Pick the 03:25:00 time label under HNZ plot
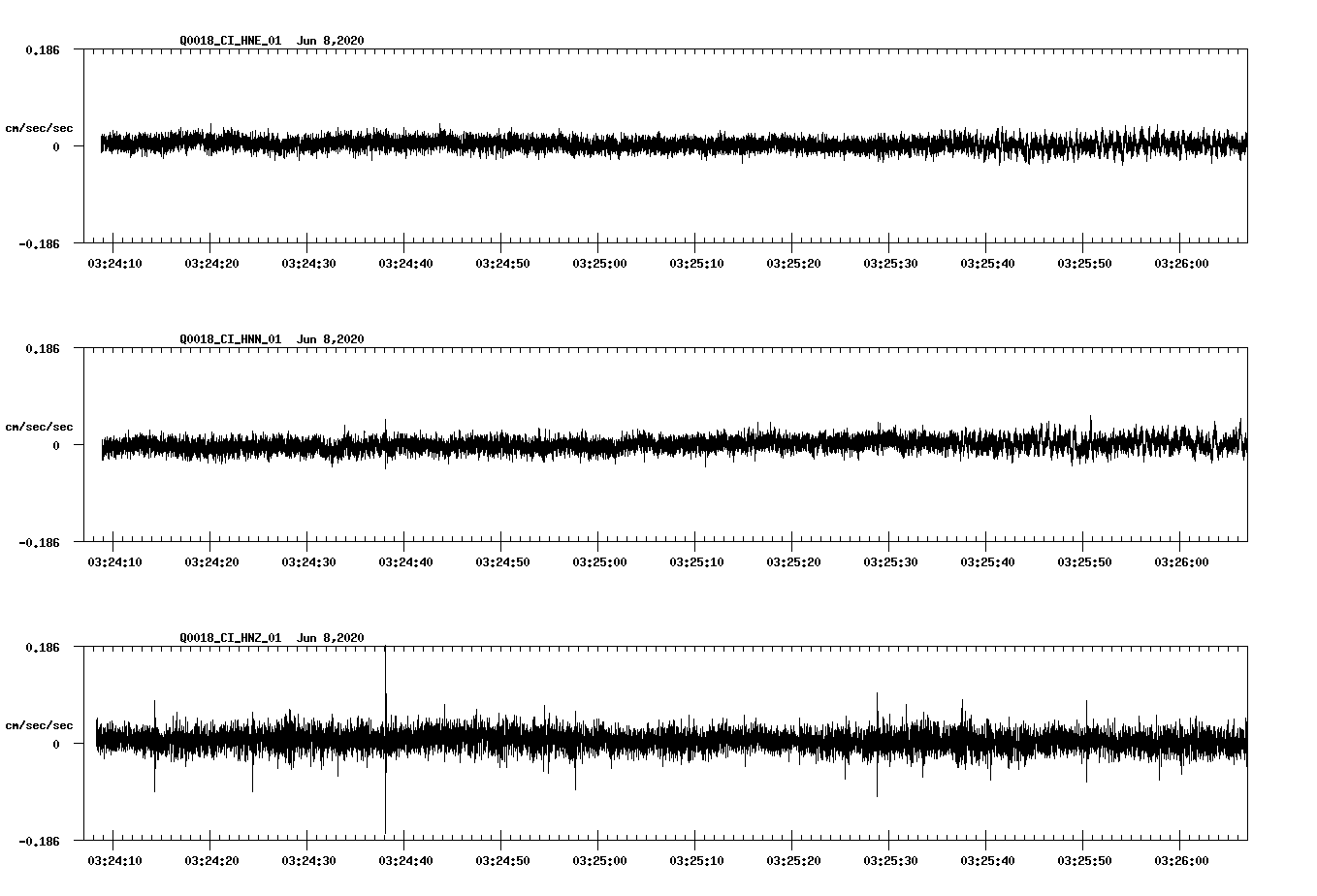The height and width of the screenshot is (896, 1317). click(x=599, y=860)
